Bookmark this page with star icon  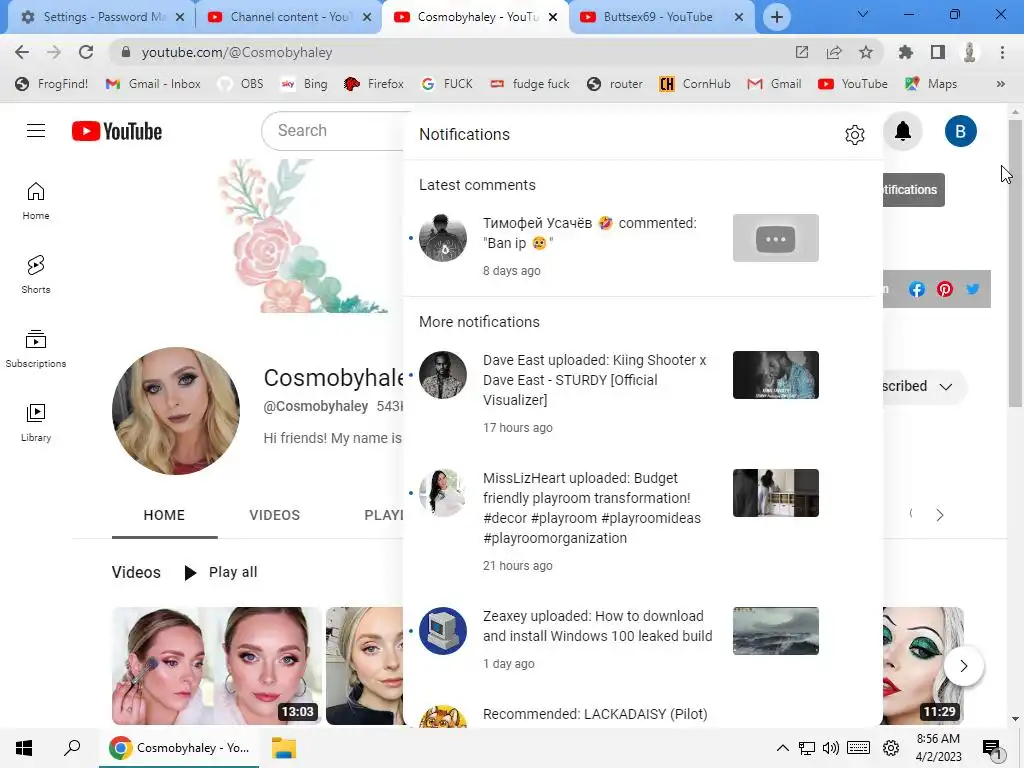[865, 52]
